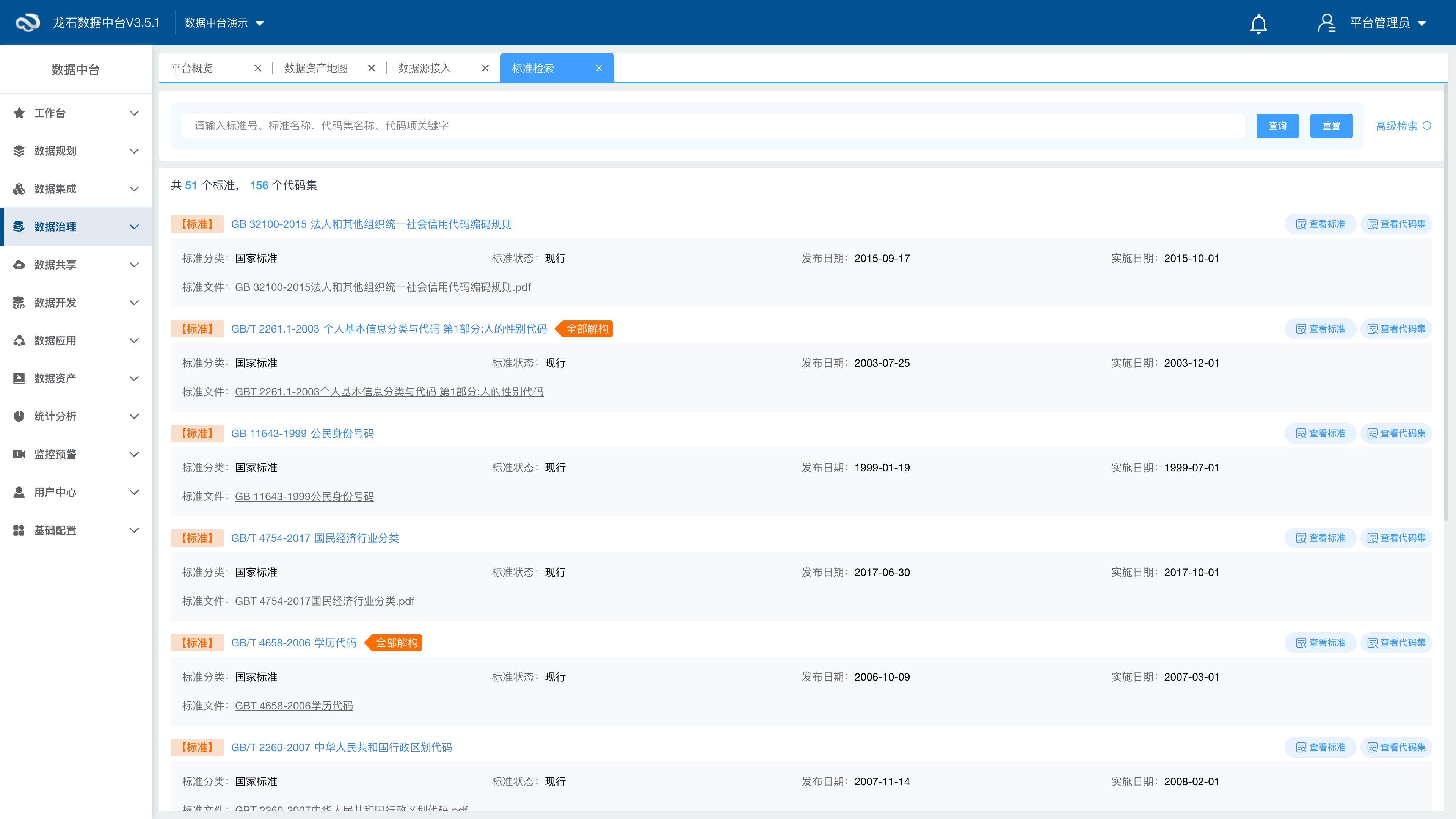Click the Longshi data platform logo icon
The width and height of the screenshot is (1456, 819).
click(28, 23)
